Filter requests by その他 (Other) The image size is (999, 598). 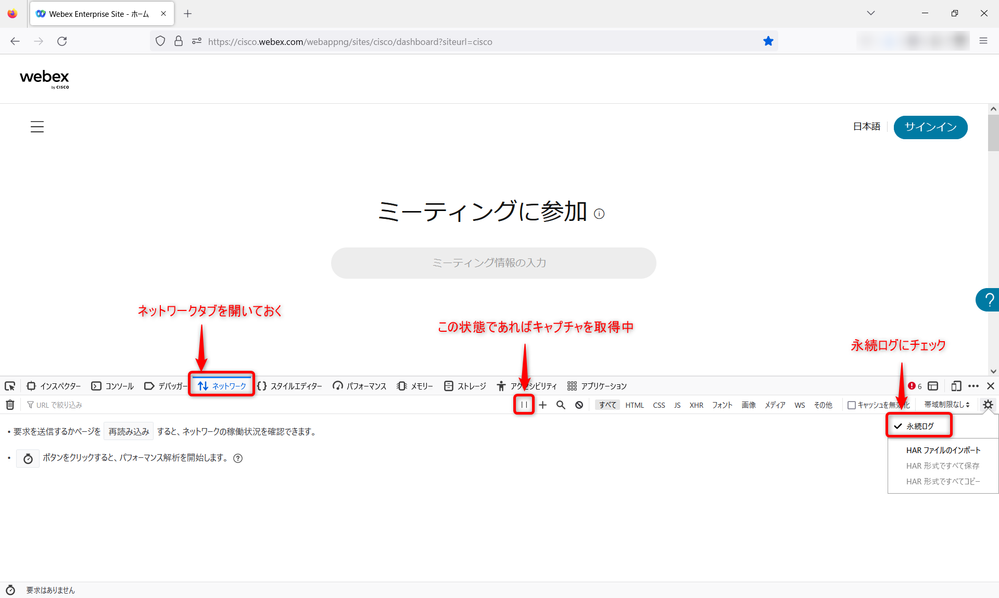[823, 405]
